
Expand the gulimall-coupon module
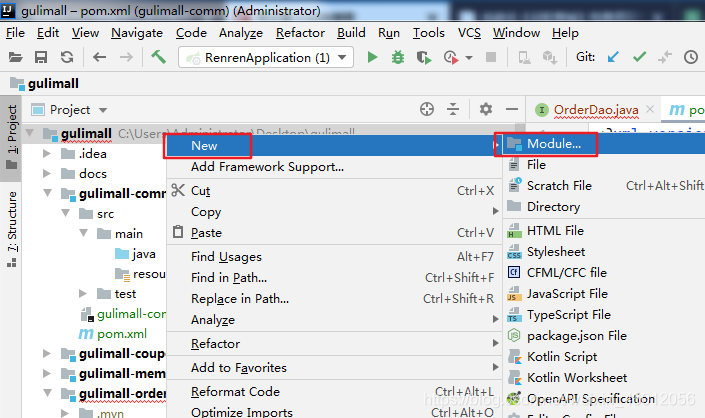pos(46,354)
